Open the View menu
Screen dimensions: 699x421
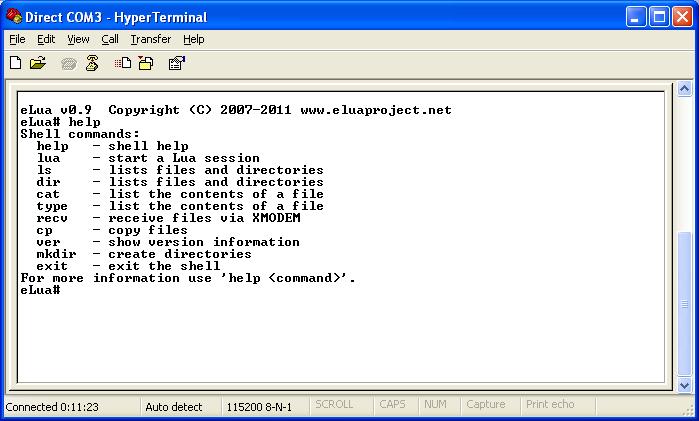[78, 39]
